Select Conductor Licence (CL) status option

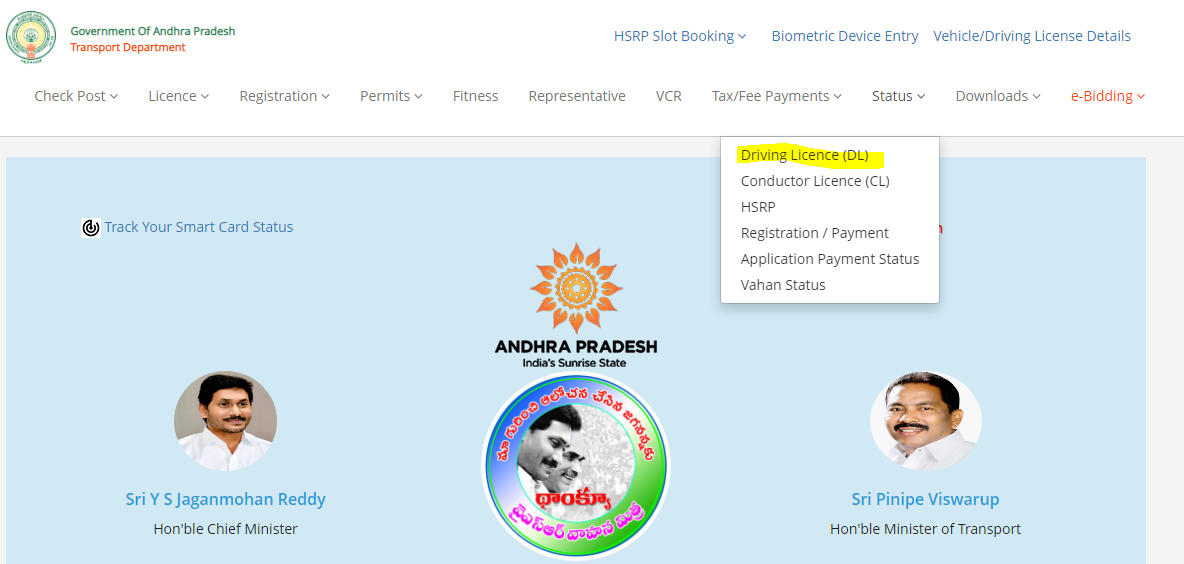[815, 181]
